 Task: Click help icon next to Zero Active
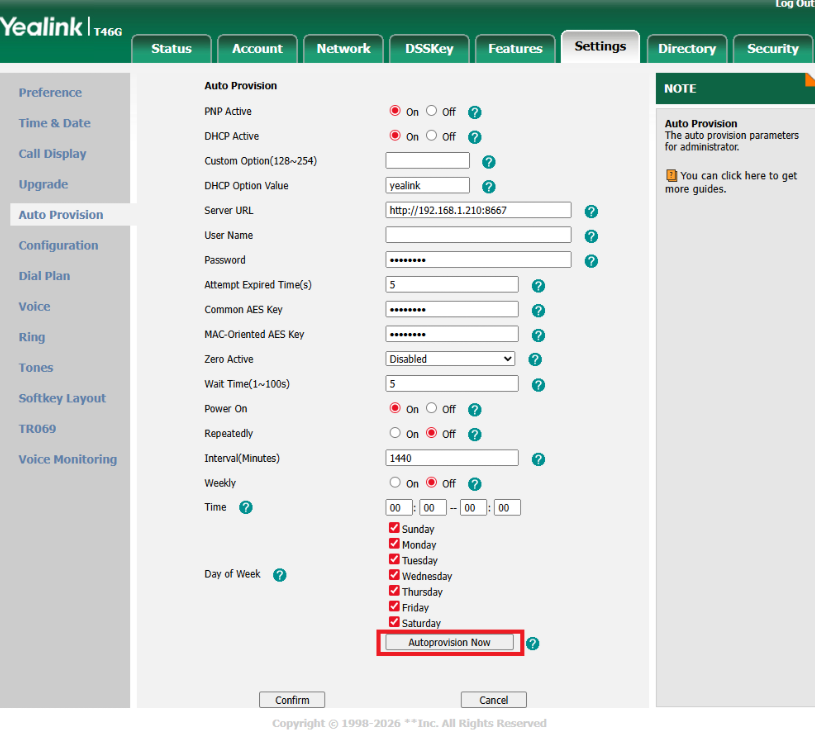pos(535,359)
